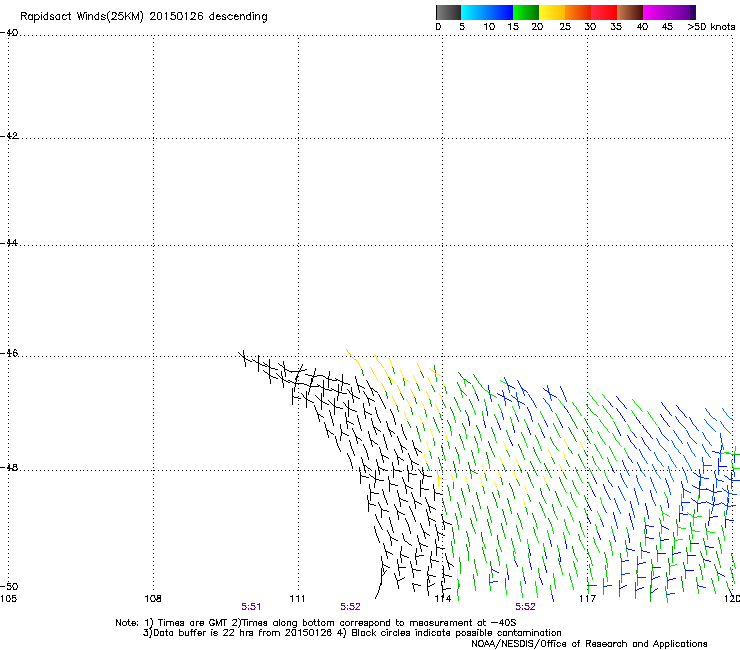Click the Rapidscat Winds(25KM) title text

click(143, 17)
